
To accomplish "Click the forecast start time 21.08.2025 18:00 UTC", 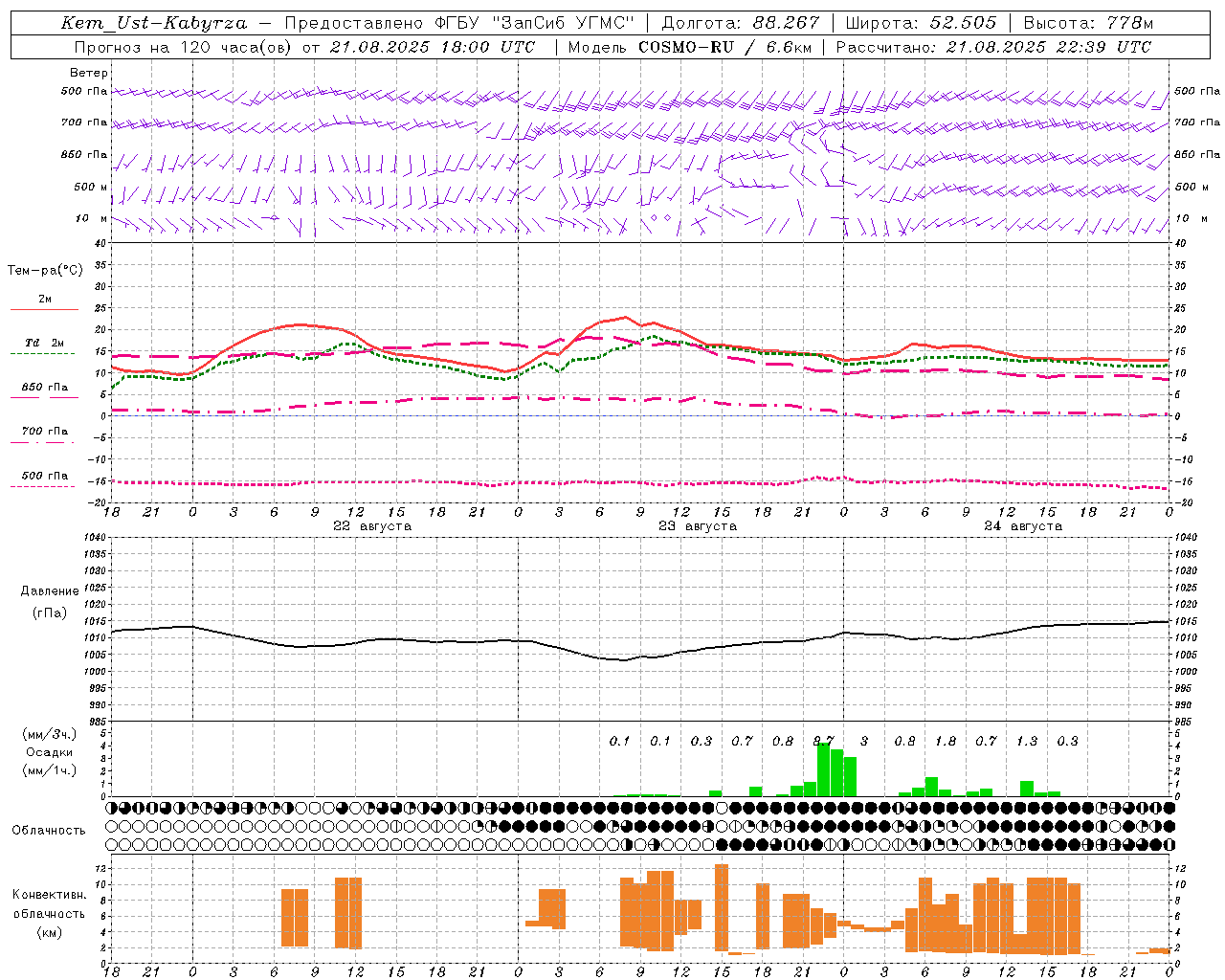I will coord(432,47).
